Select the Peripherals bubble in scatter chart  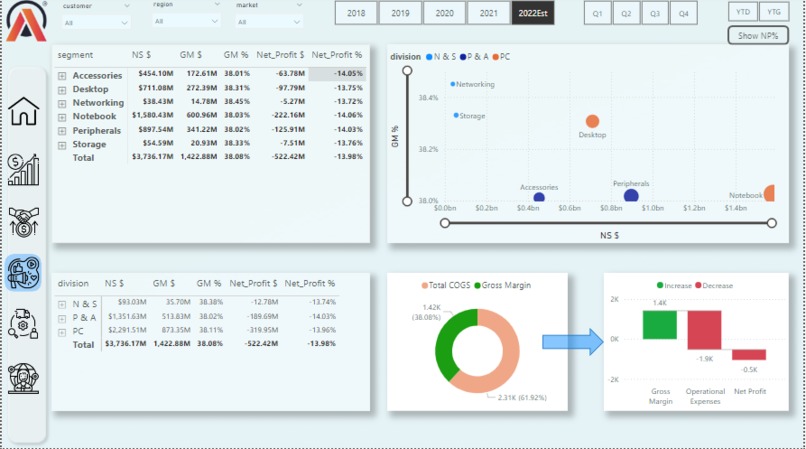pos(631,196)
